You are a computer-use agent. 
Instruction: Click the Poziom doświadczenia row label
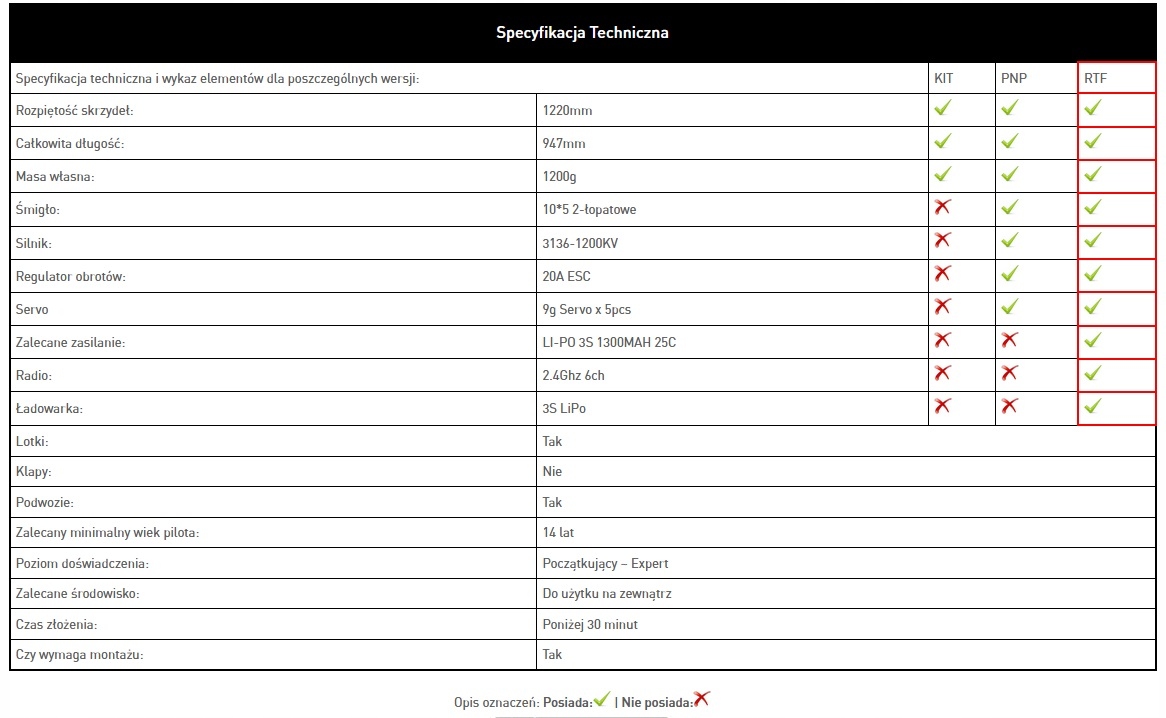coord(83,564)
